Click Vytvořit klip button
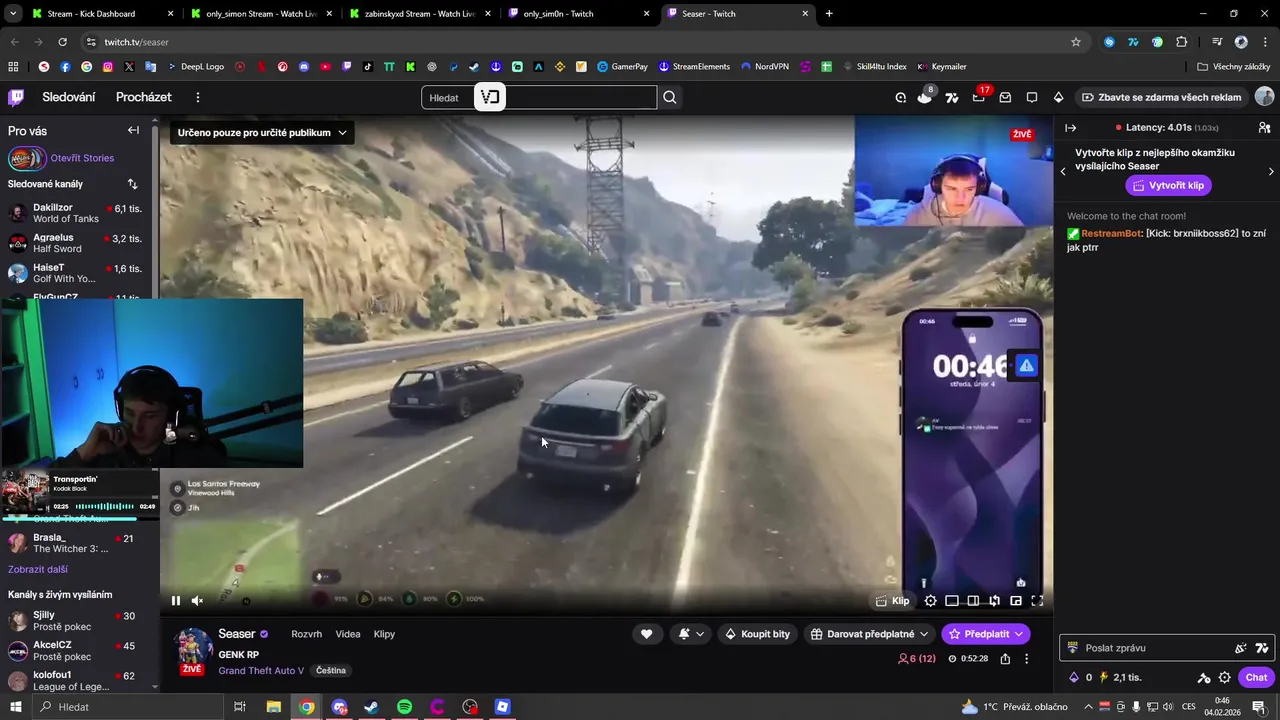Viewport: 1280px width, 720px height. point(1168,185)
